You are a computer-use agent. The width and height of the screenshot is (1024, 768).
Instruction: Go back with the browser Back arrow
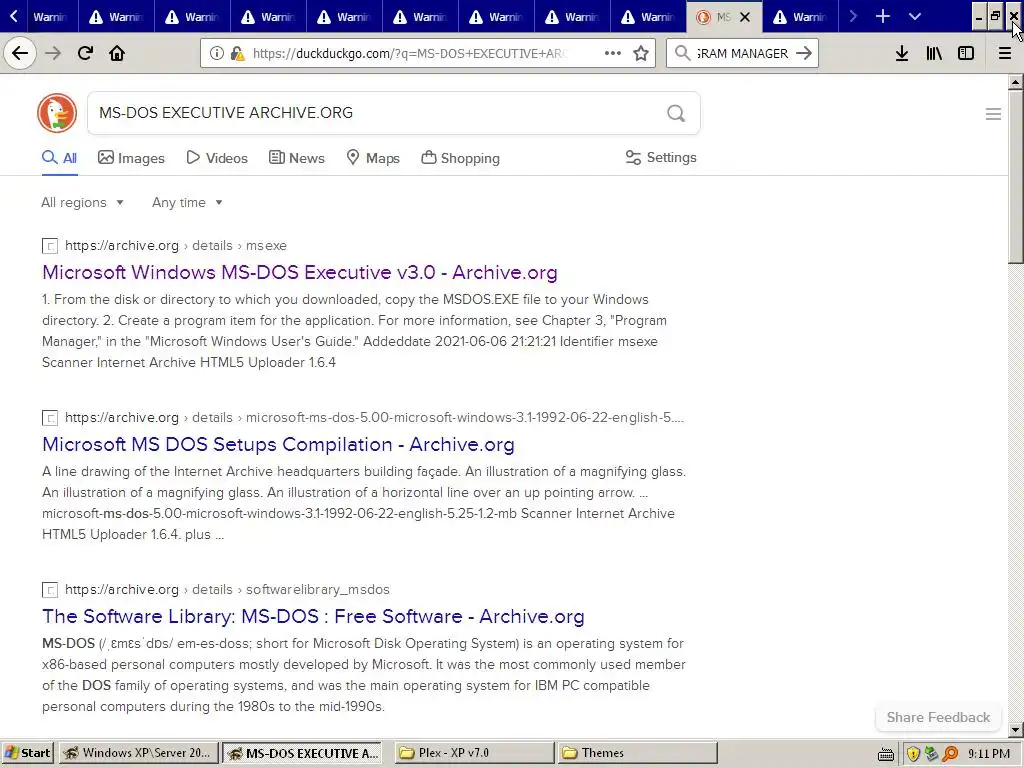(20, 53)
